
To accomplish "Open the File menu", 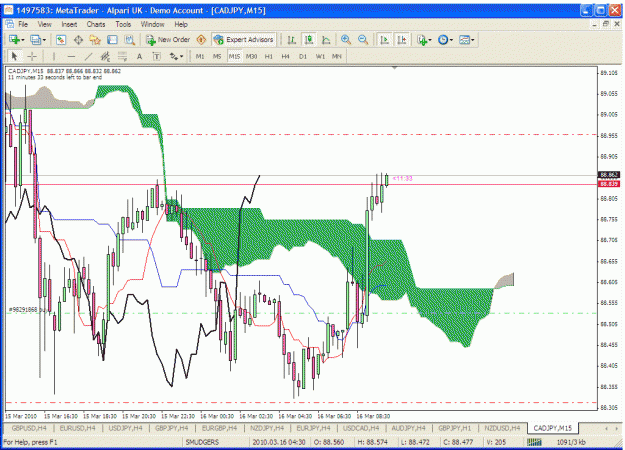I will pos(23,24).
